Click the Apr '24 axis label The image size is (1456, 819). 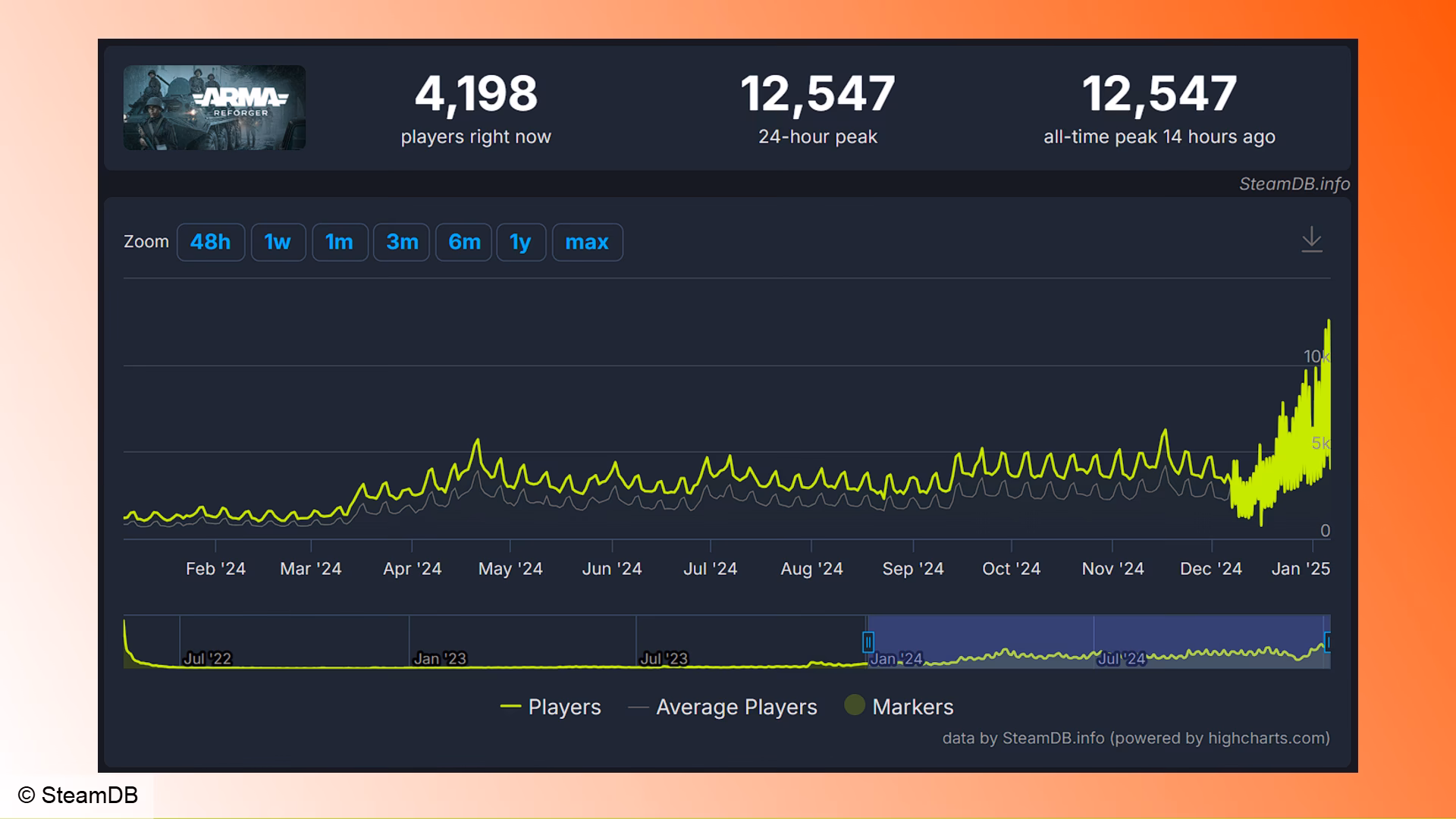pos(413,569)
